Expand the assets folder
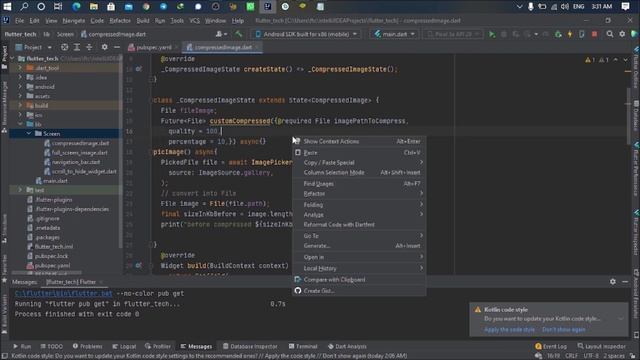 (20, 96)
